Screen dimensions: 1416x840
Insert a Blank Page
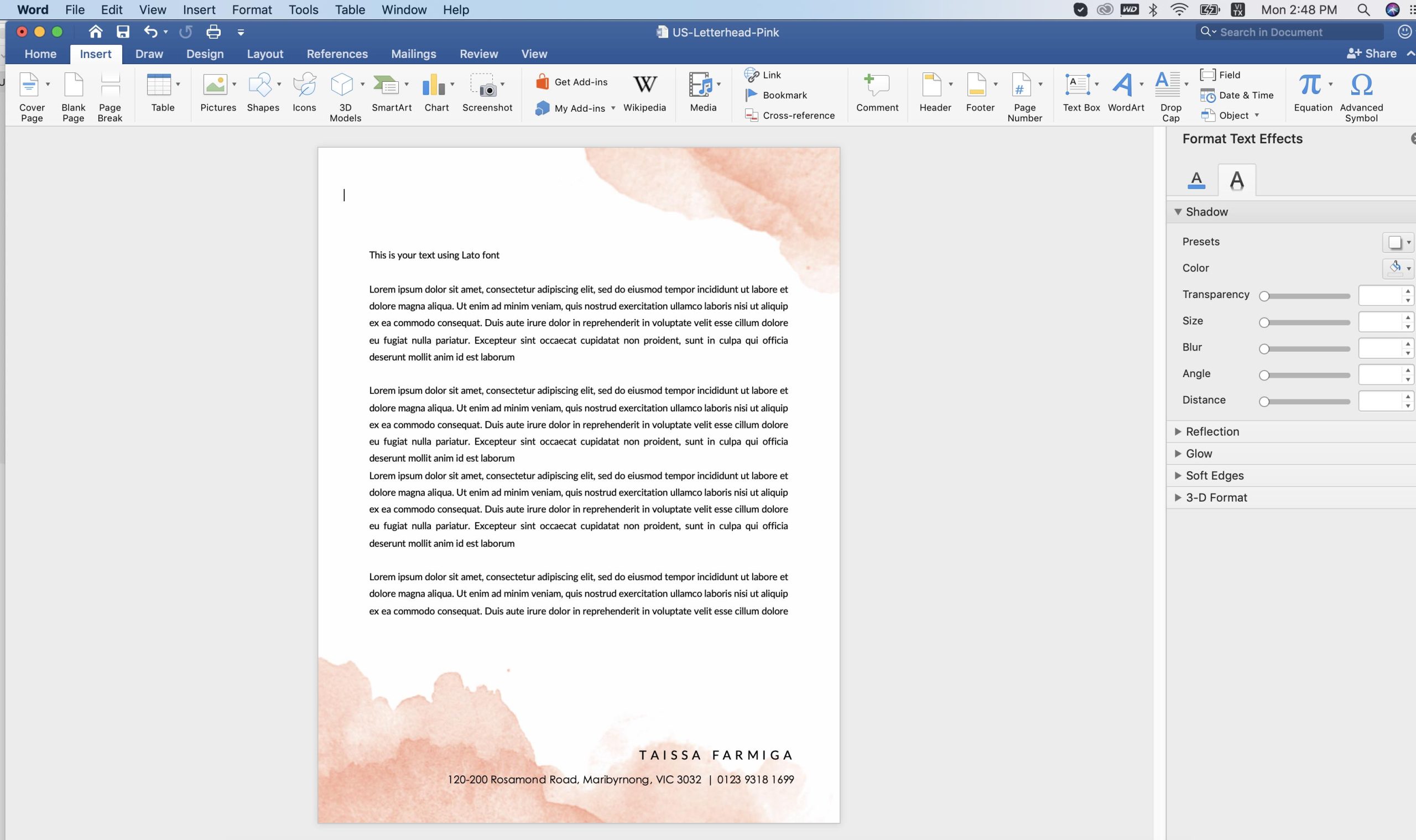click(74, 97)
